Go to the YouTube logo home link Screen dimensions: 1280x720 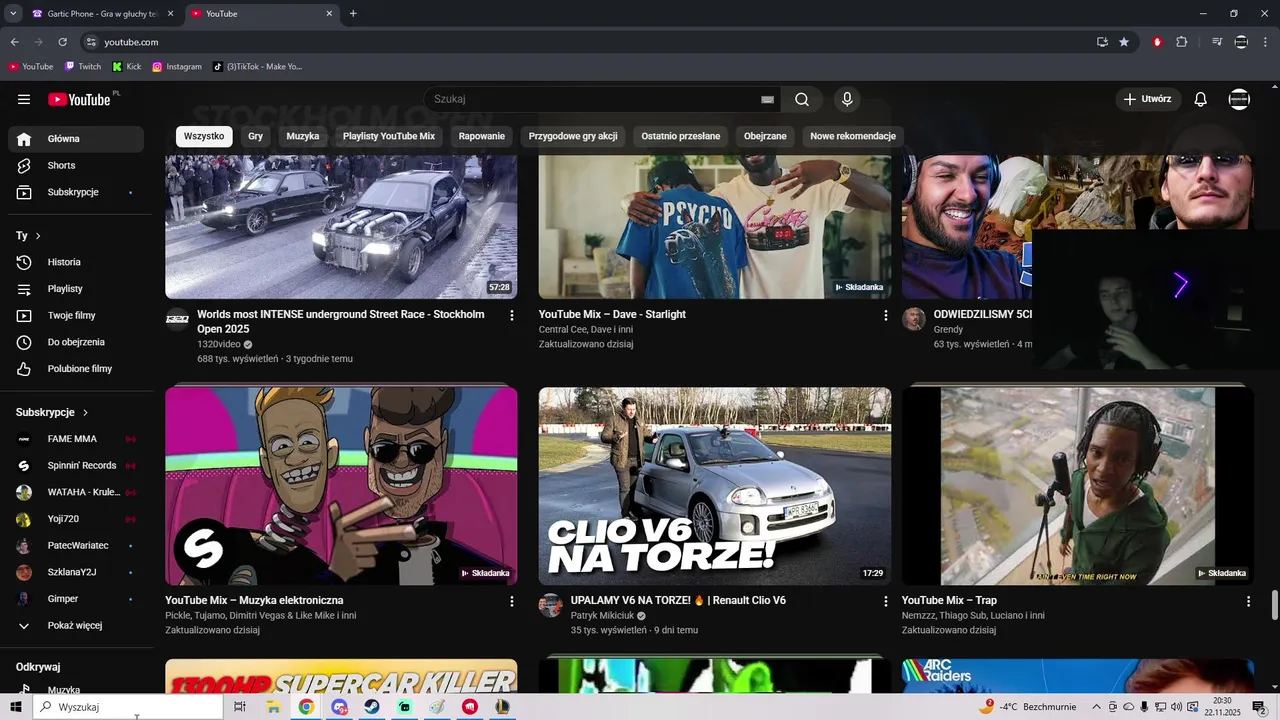point(79,99)
